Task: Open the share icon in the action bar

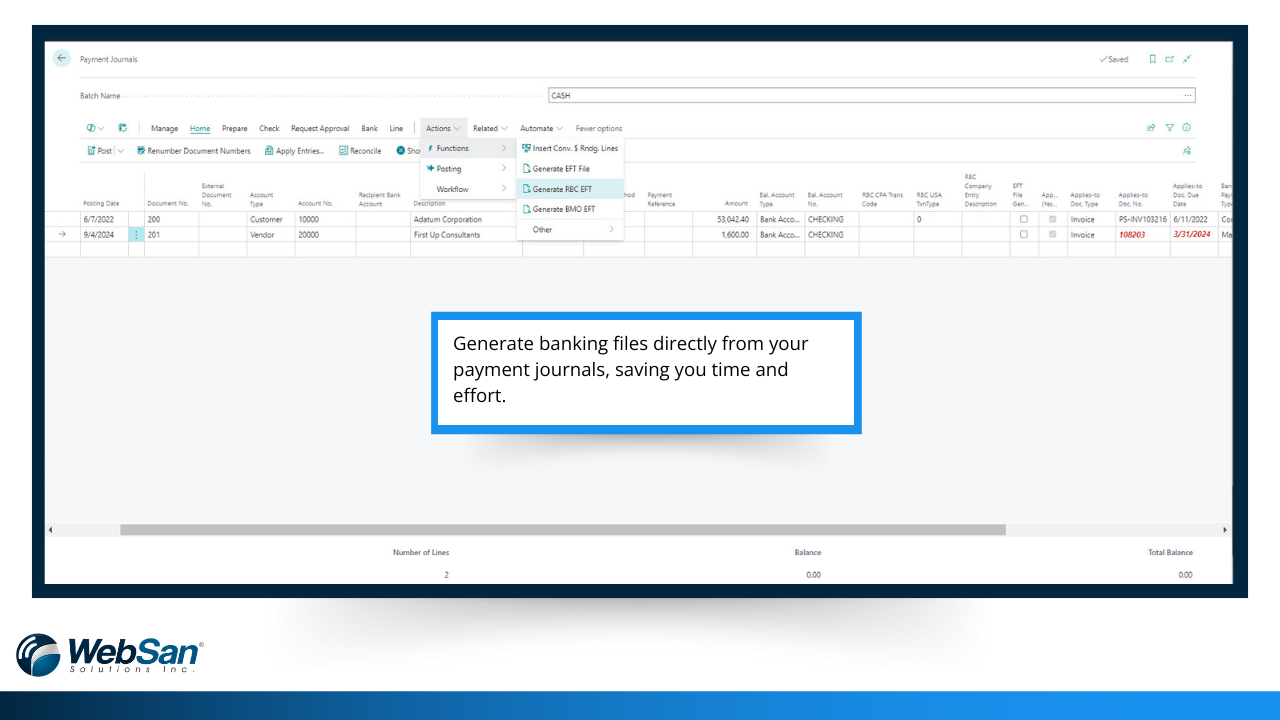Action: pos(1151,128)
